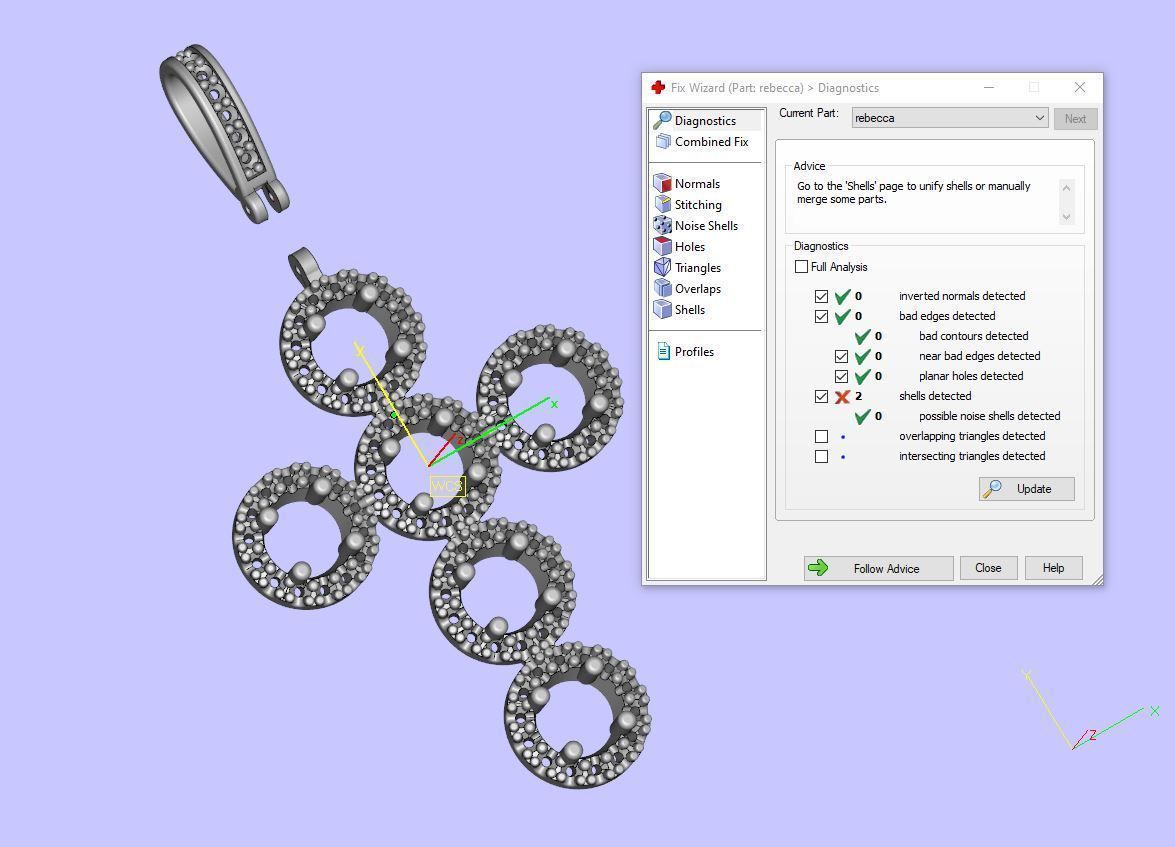Uncheck bad edges detected checkbox
Screen dimensions: 1175x847
pyautogui.click(x=821, y=316)
